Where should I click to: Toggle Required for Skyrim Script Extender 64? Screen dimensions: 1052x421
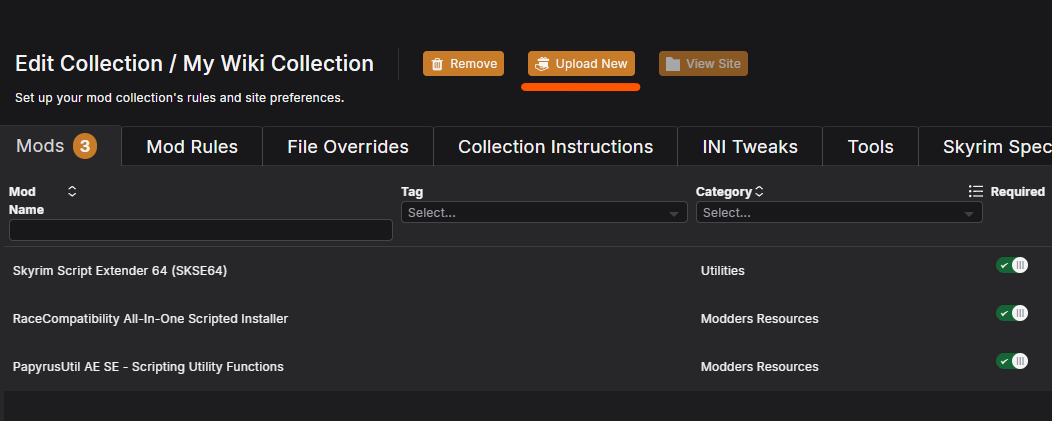(1011, 265)
